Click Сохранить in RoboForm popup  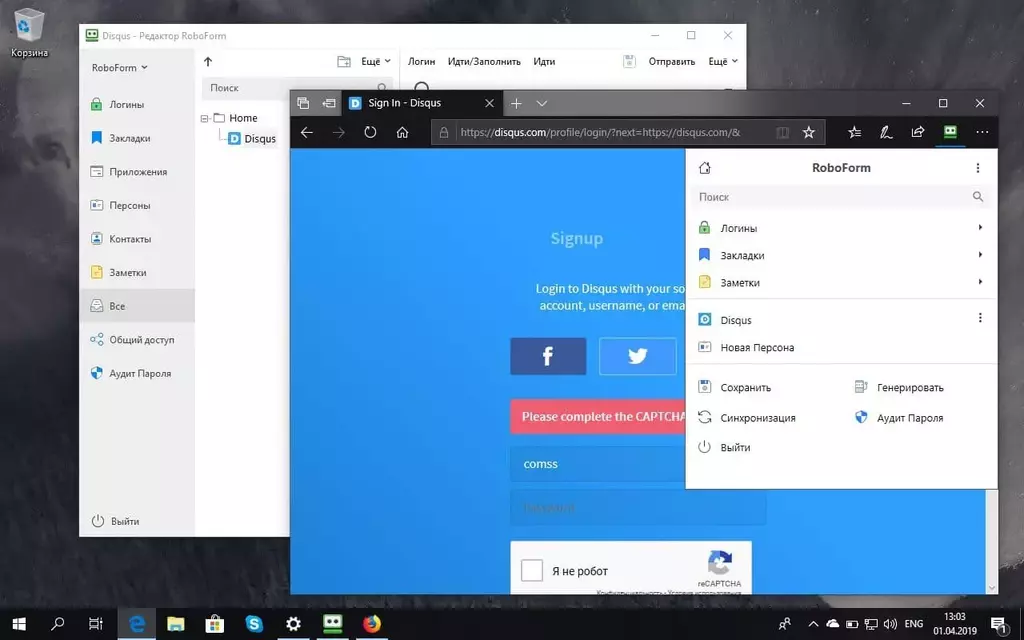(x=735, y=387)
